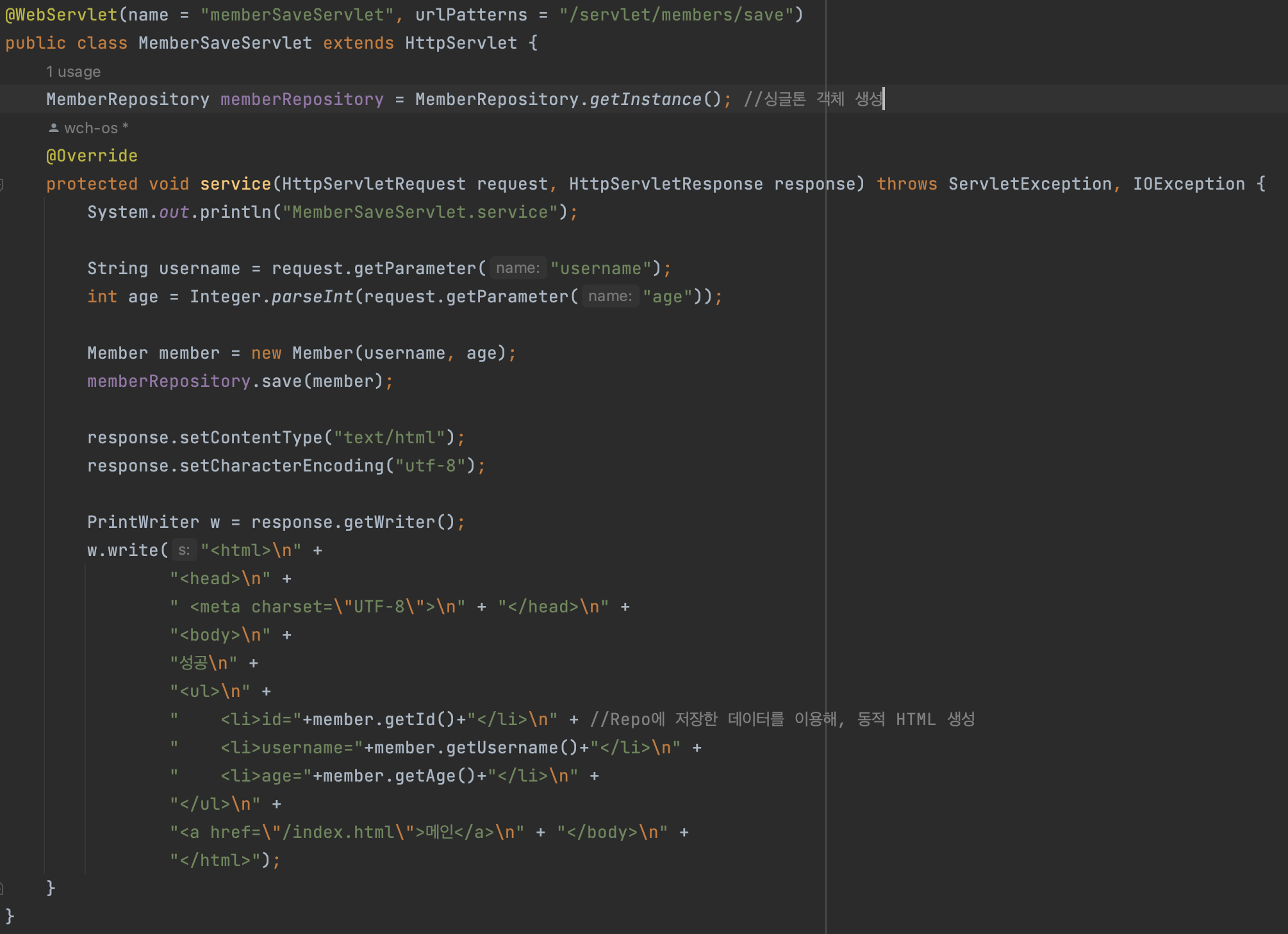Click the 'name:' hint before "username"
The image size is (1288, 934).
click(x=518, y=268)
